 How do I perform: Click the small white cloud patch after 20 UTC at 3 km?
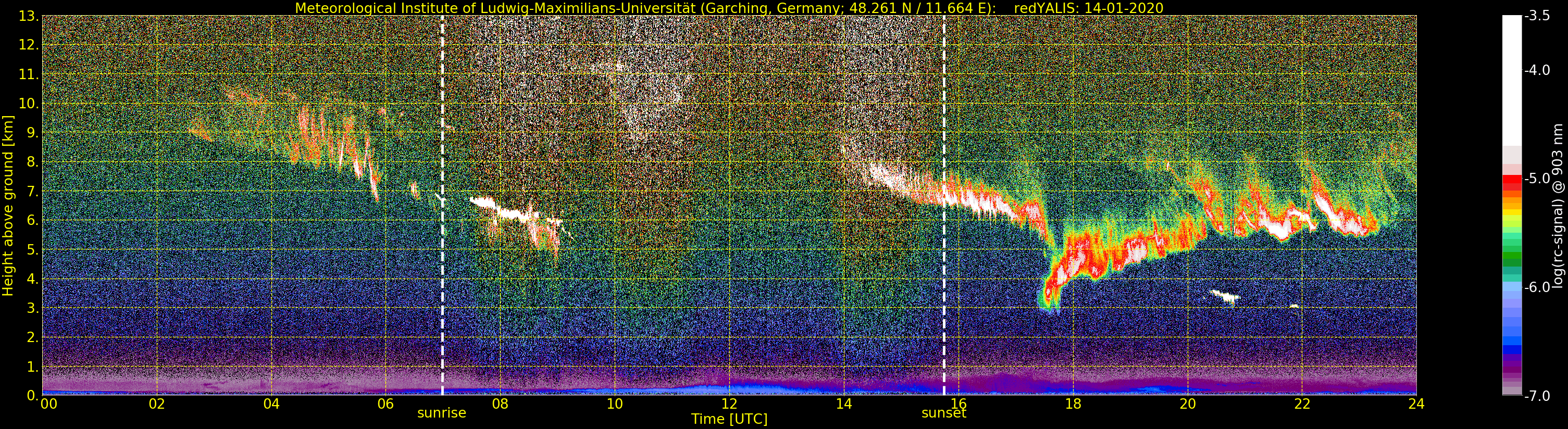coord(1225,296)
